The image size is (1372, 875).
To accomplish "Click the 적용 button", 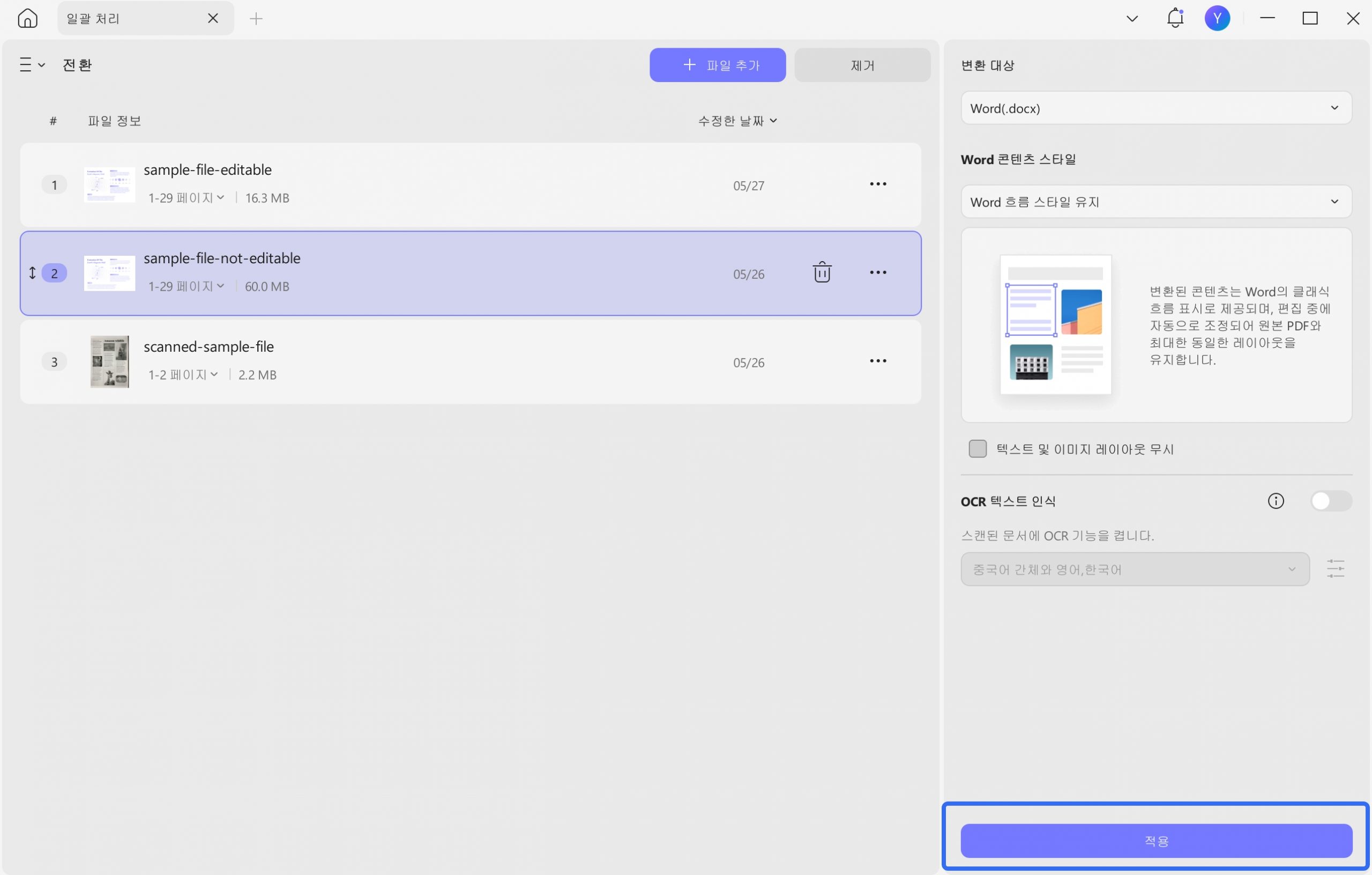I will click(x=1156, y=841).
